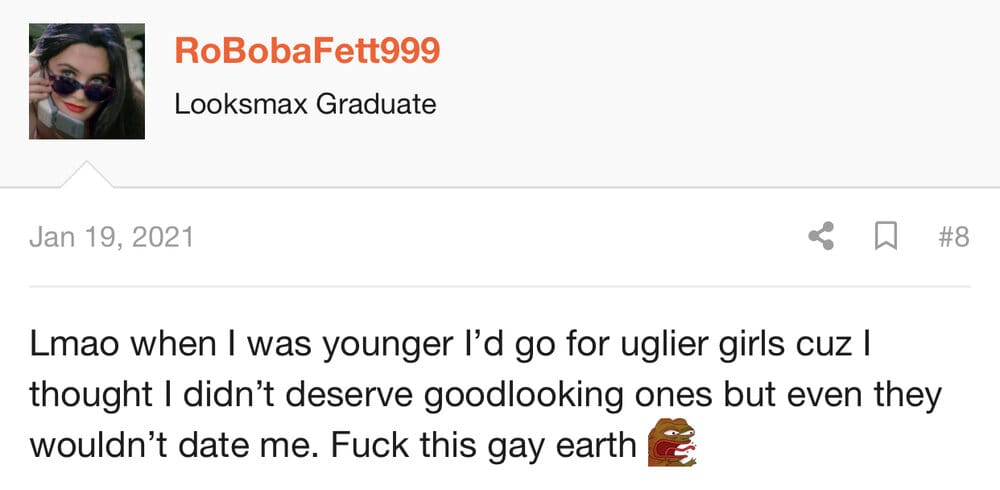This screenshot has width=1000, height=490.
Task: Click the speech-bubble pointer below the avatar
Action: coord(87,174)
